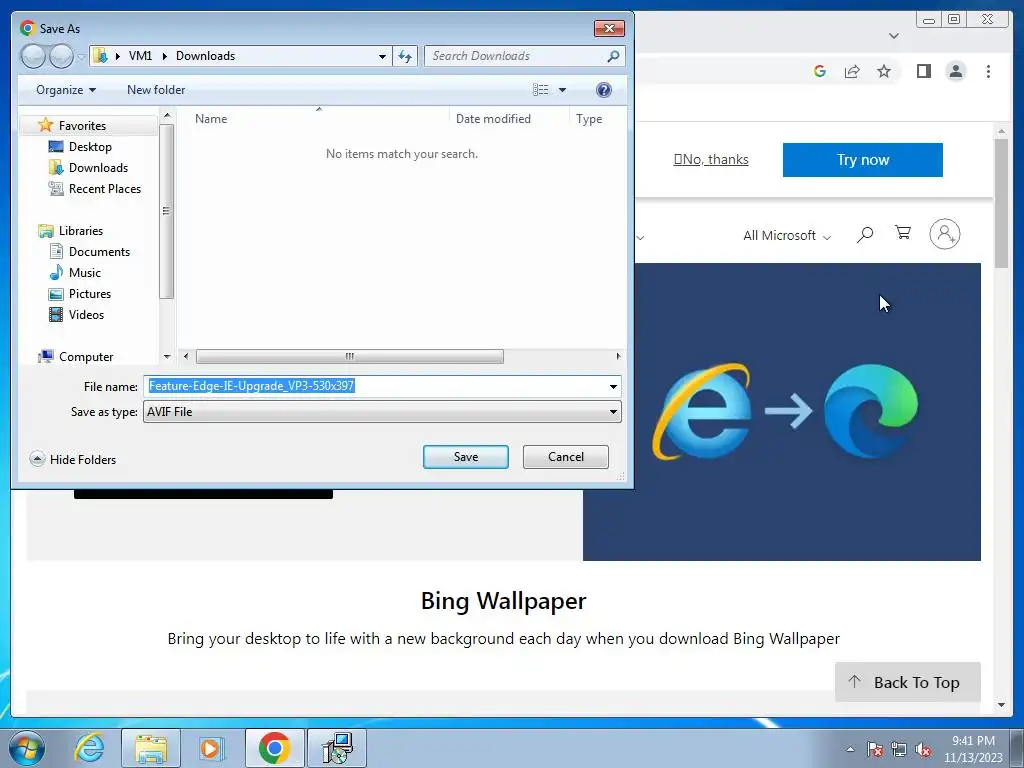Image resolution: width=1024 pixels, height=768 pixels.
Task: Click Hide Folders toggle
Action: 73,459
